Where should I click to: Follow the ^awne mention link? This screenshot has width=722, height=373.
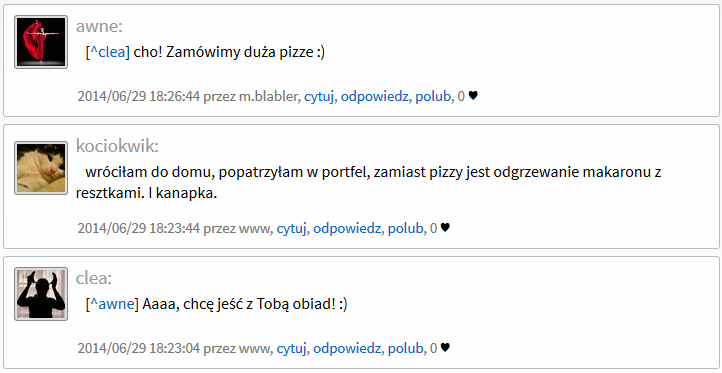(x=112, y=304)
